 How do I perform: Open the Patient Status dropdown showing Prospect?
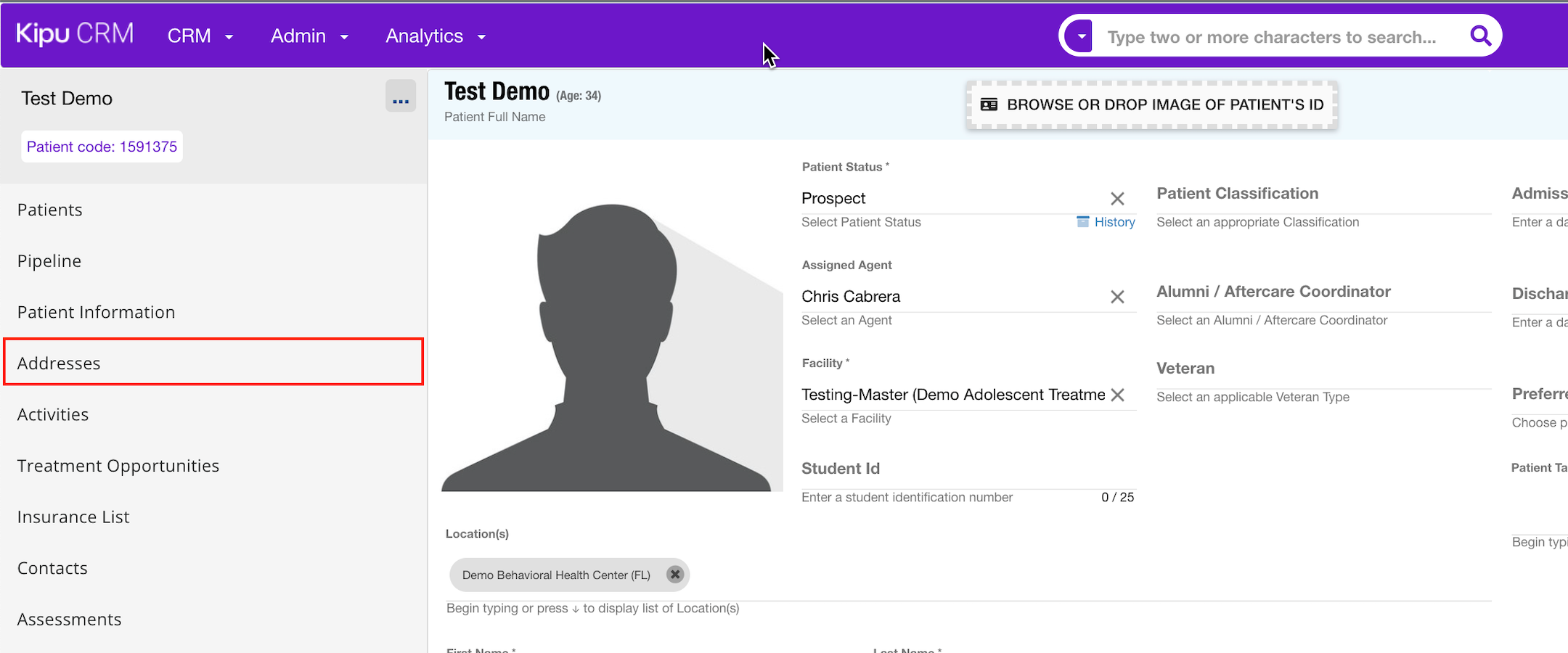pos(952,198)
